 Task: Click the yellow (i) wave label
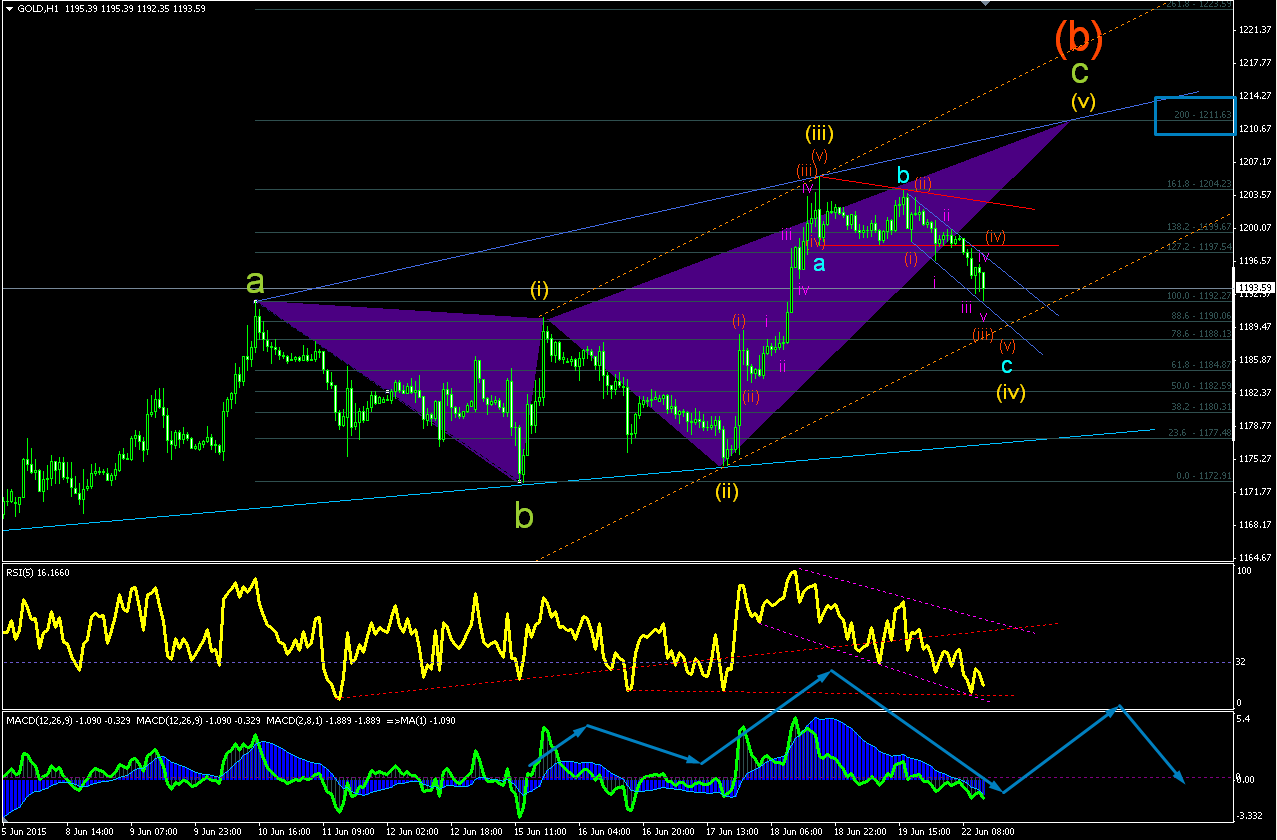click(539, 290)
